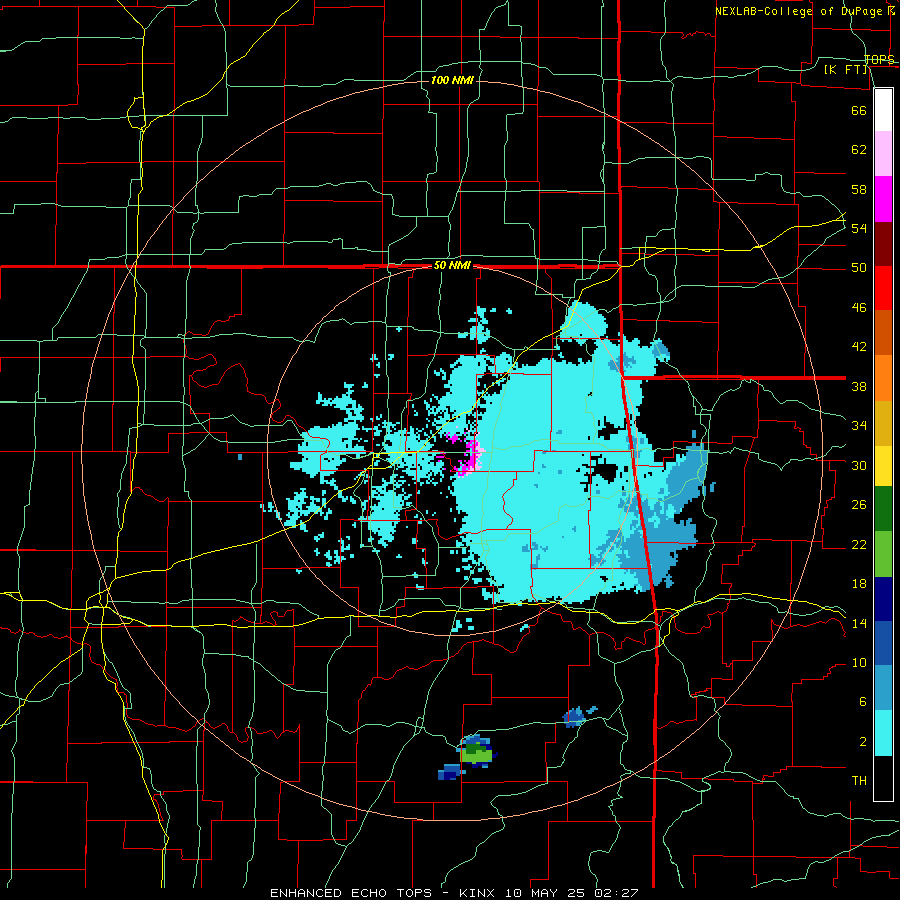Click the 'ENHANCED ECHO TOPS' product title
The height and width of the screenshot is (900, 900).
click(x=351, y=893)
